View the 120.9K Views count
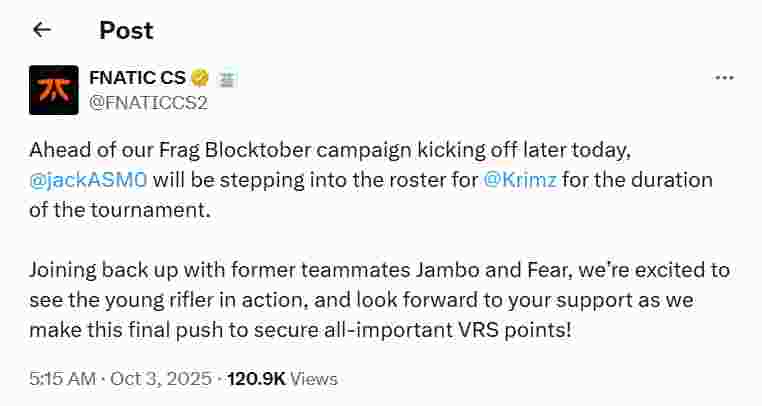This screenshot has width=762, height=406. click(x=282, y=379)
